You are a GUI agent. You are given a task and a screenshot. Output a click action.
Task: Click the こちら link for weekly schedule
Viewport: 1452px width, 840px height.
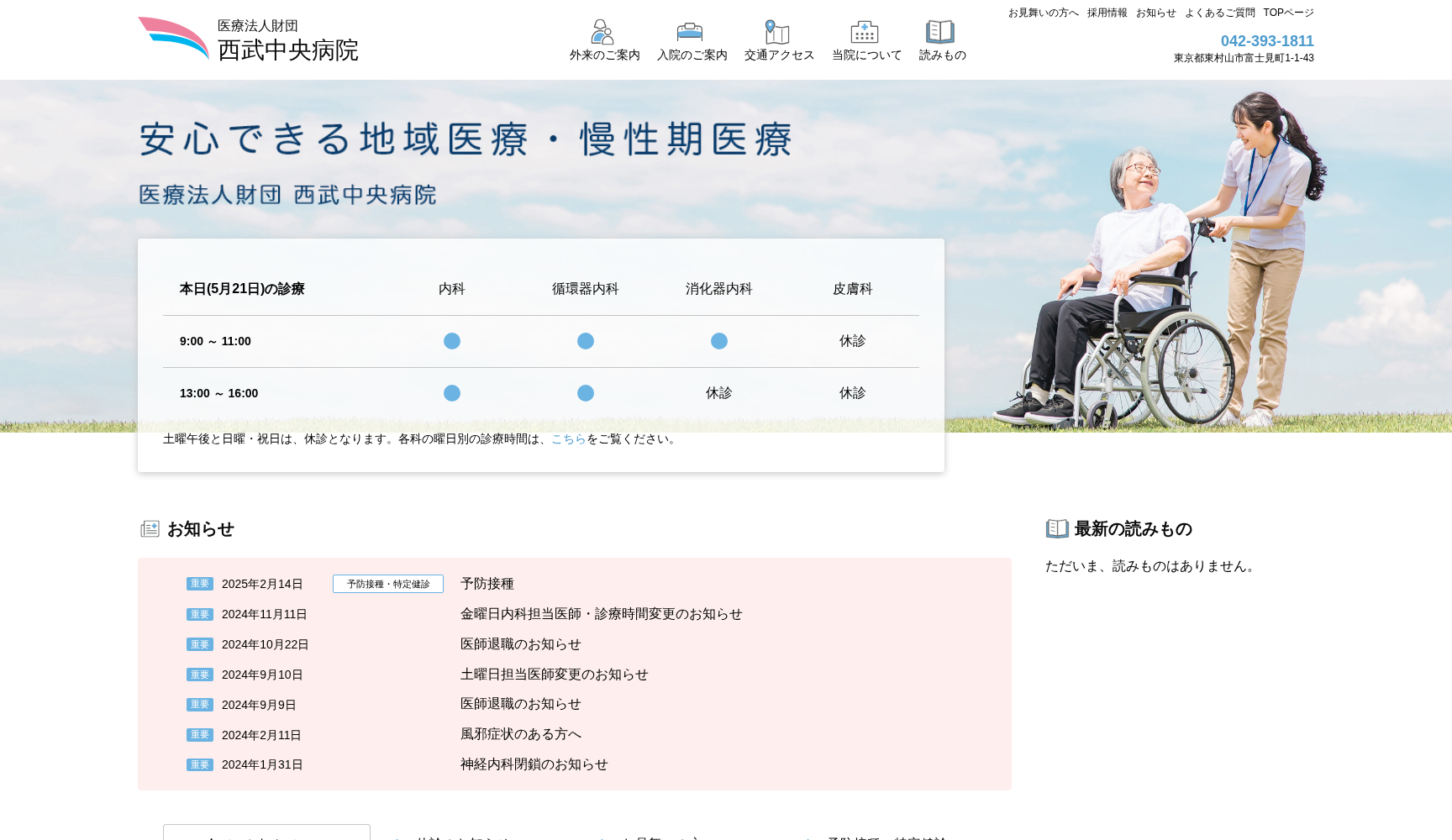(567, 438)
